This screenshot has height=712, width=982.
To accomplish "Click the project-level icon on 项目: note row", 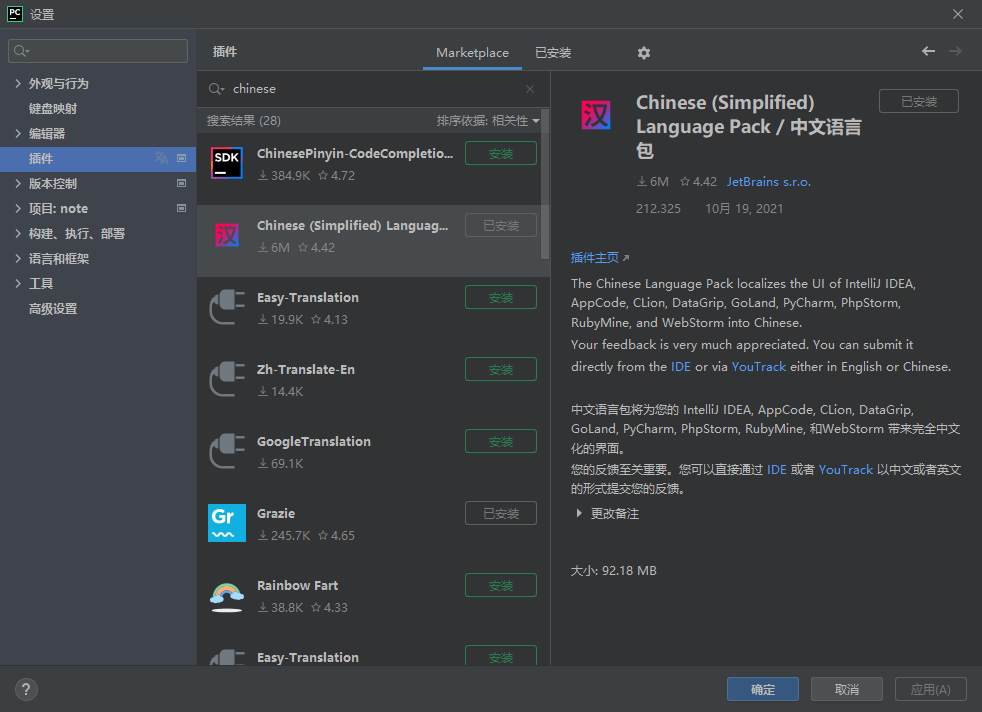I will [x=182, y=209].
